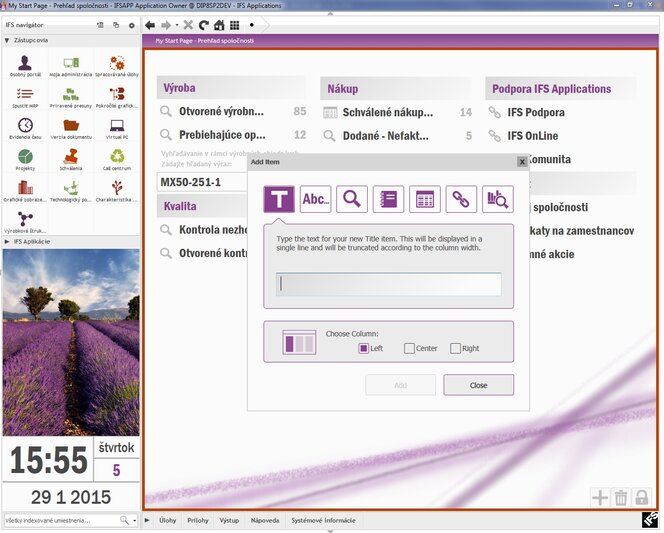Open the Projekty shortcut
This screenshot has height=533, width=664.
point(25,160)
